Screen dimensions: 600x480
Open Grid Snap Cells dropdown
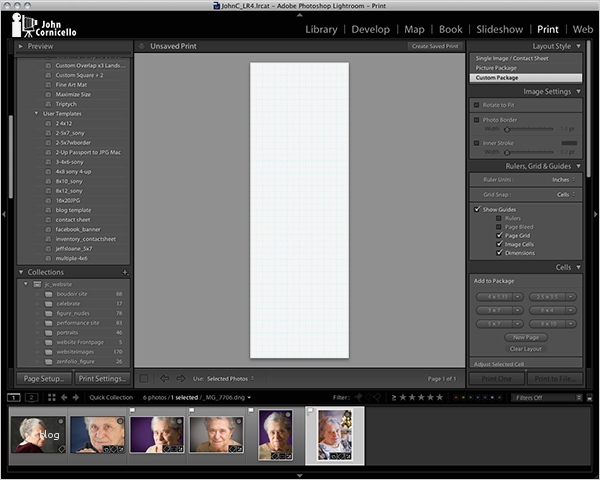coord(566,195)
